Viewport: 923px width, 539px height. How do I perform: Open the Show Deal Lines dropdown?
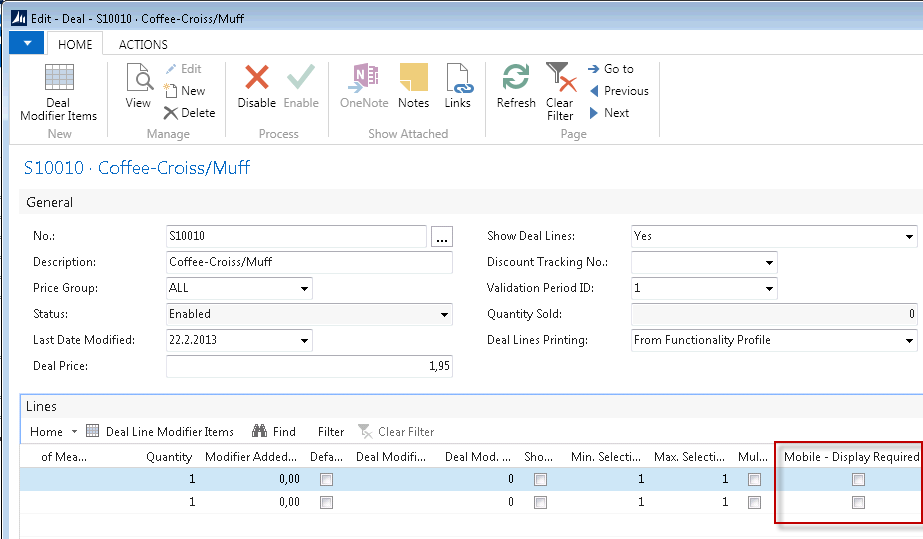[909, 237]
